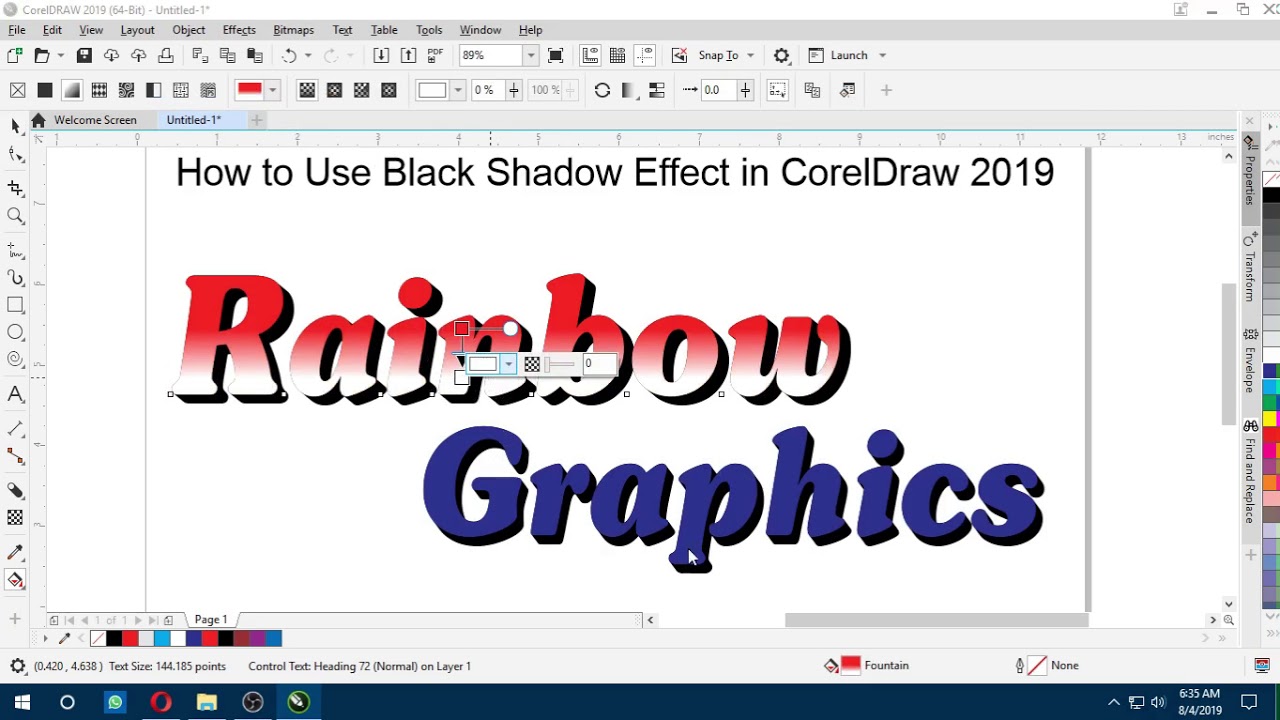Image resolution: width=1280 pixels, height=720 pixels.
Task: Choose No fill on property bar
Action: pyautogui.click(x=17, y=90)
